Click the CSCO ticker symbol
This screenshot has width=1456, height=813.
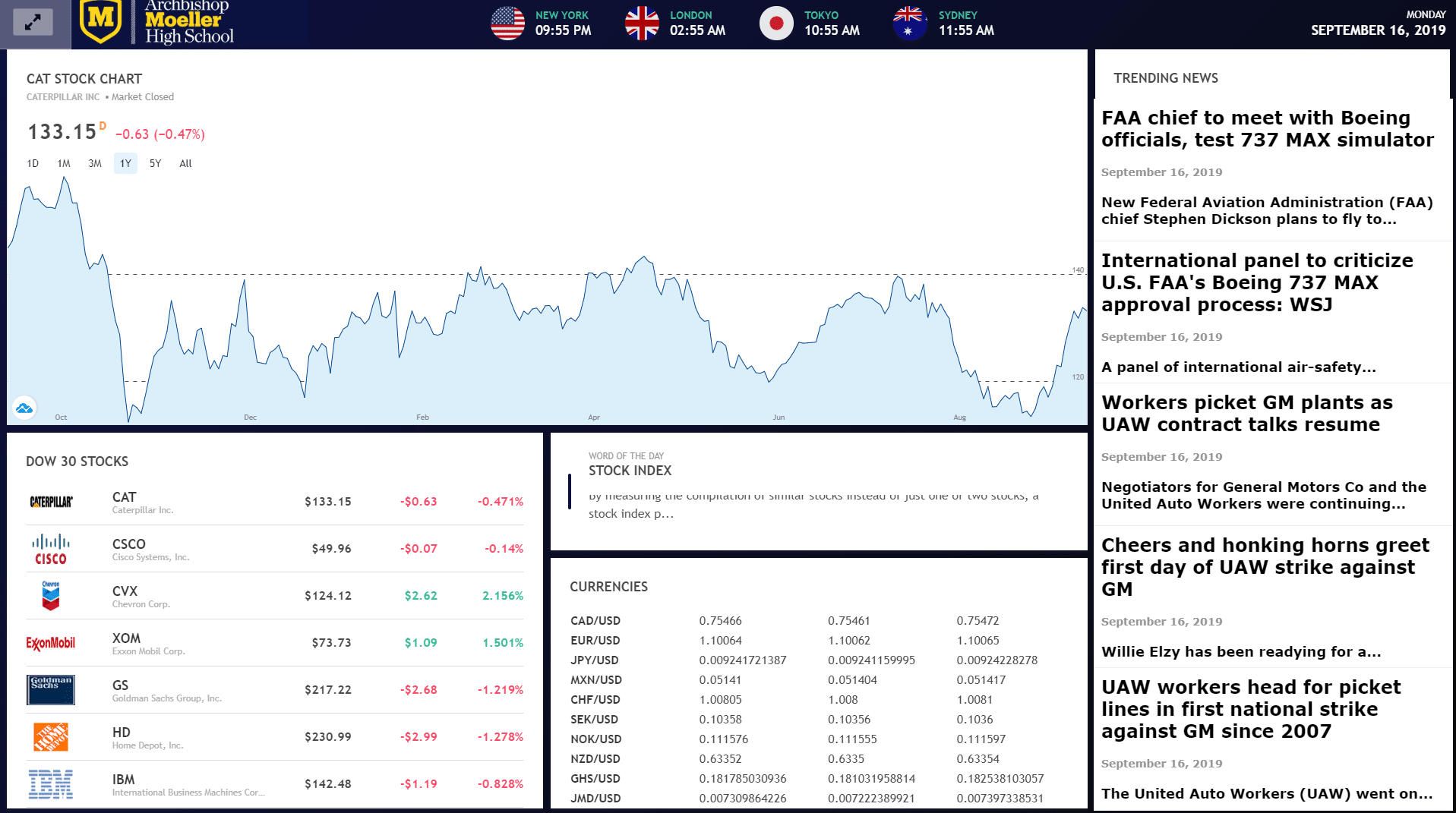click(128, 544)
